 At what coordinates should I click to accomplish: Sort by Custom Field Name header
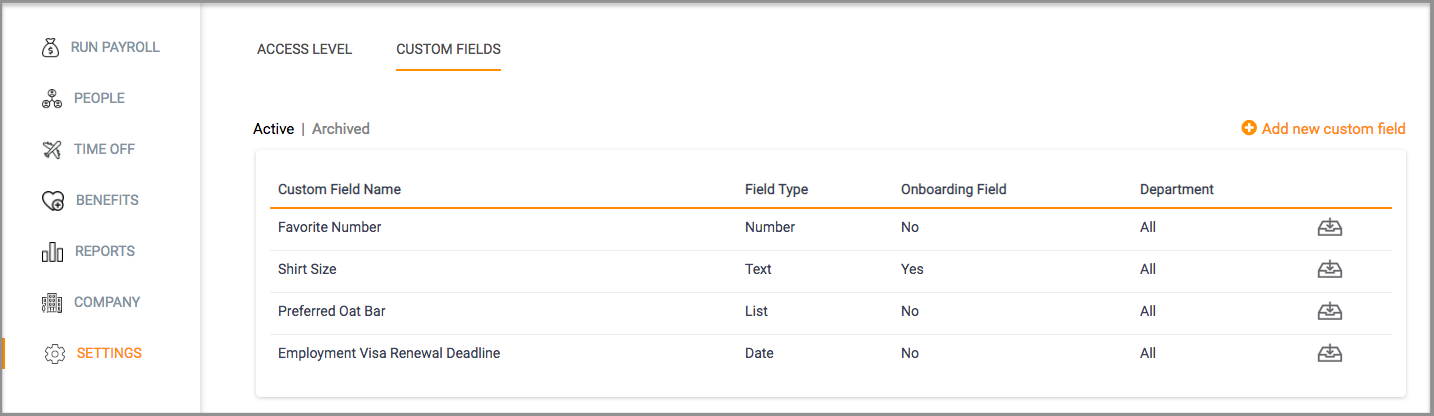(339, 189)
